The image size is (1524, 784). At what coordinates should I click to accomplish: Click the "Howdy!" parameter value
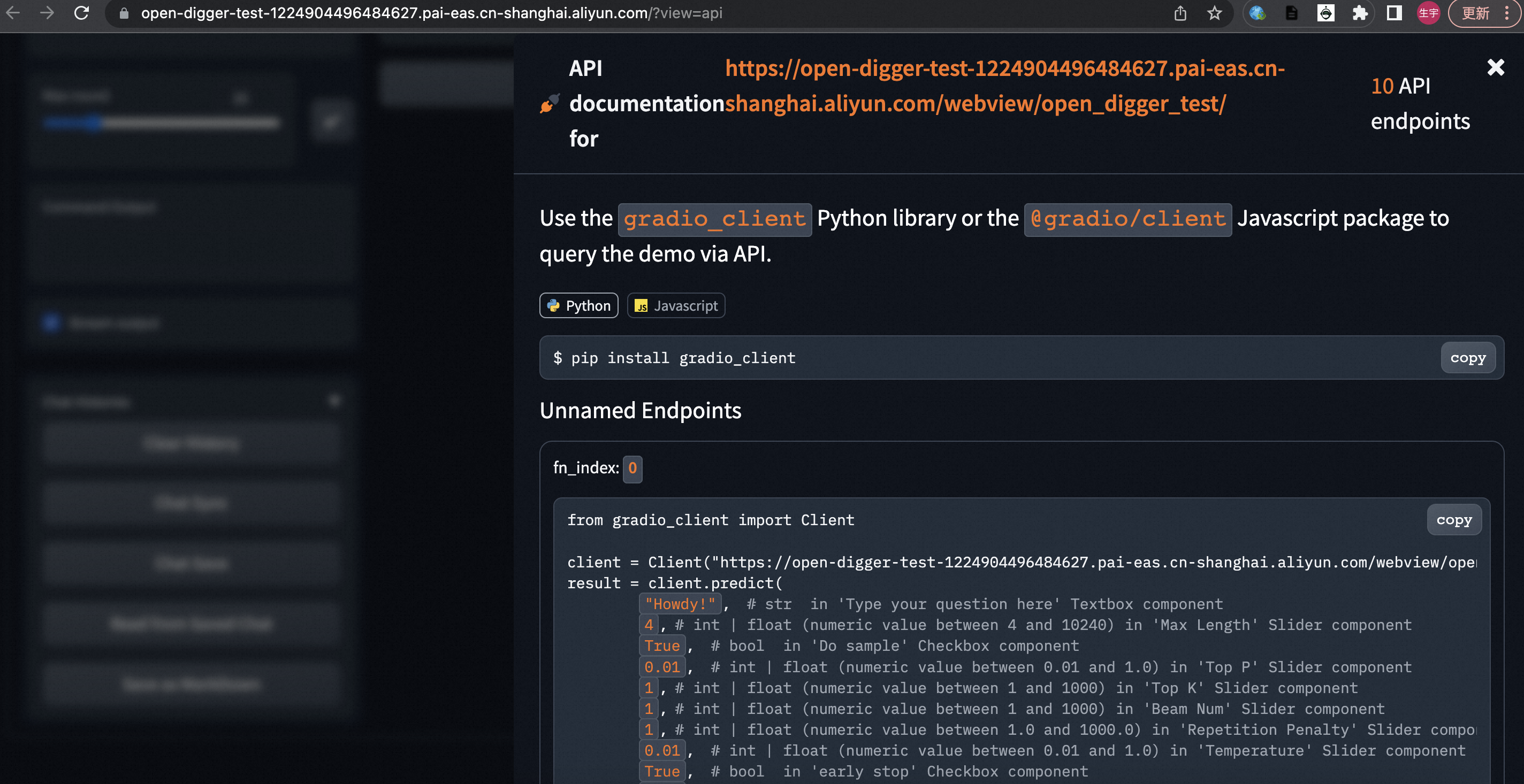coord(680,604)
